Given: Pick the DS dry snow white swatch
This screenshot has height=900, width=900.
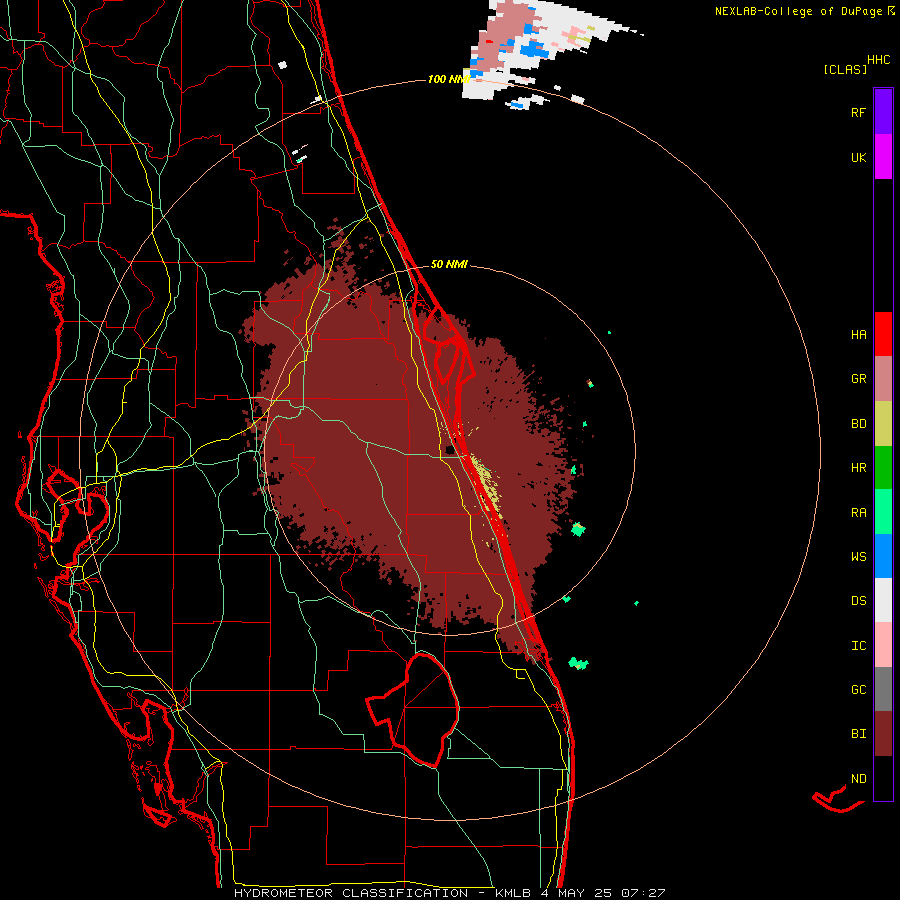Looking at the screenshot, I should [883, 600].
